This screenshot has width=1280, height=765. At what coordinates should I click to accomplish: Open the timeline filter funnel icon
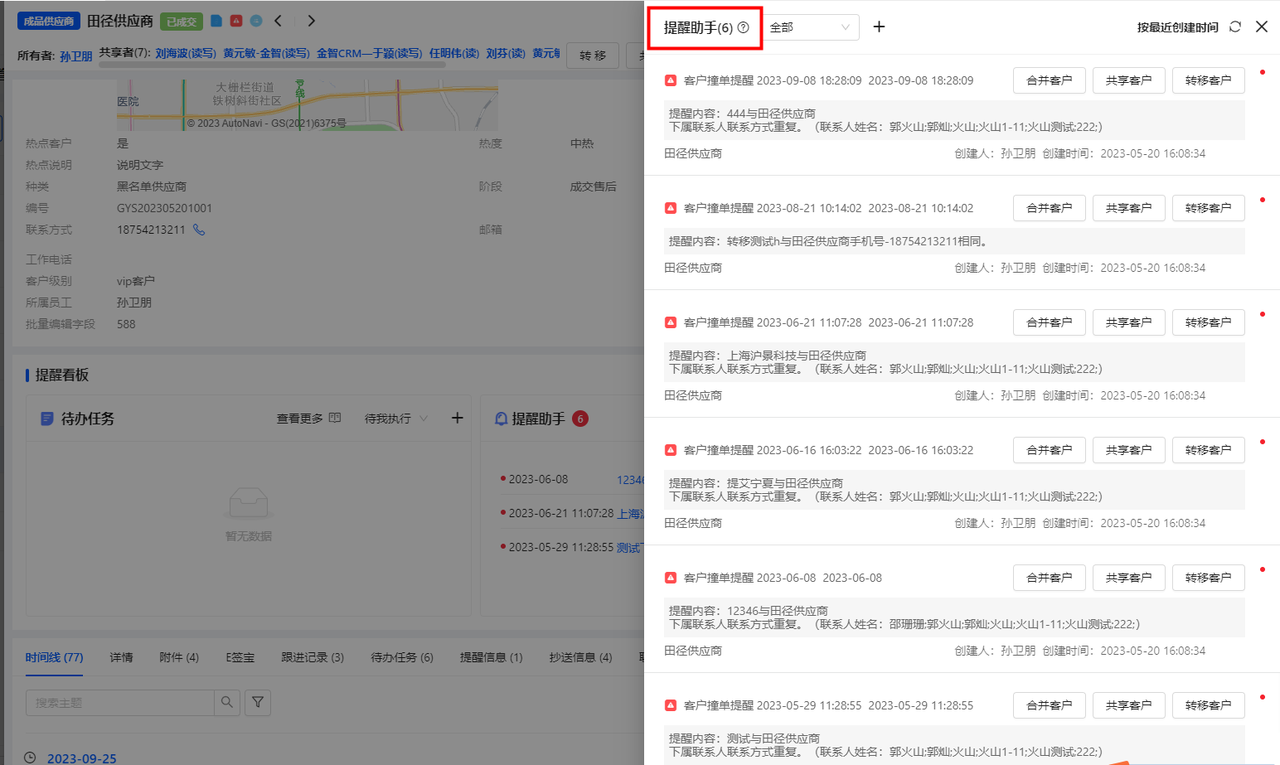[258, 703]
